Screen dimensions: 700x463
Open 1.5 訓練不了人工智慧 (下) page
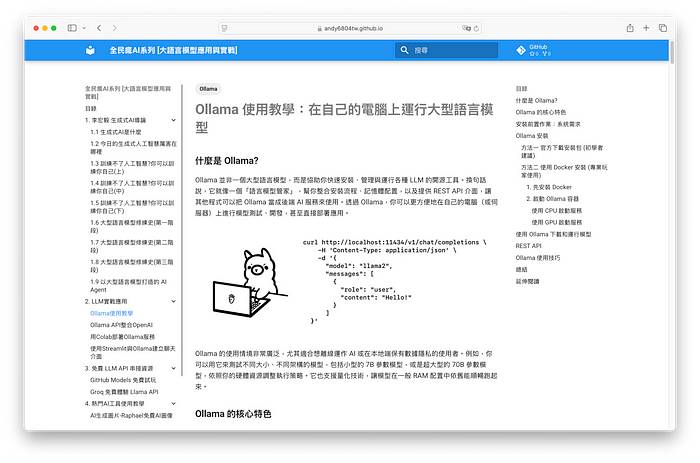click(x=132, y=207)
